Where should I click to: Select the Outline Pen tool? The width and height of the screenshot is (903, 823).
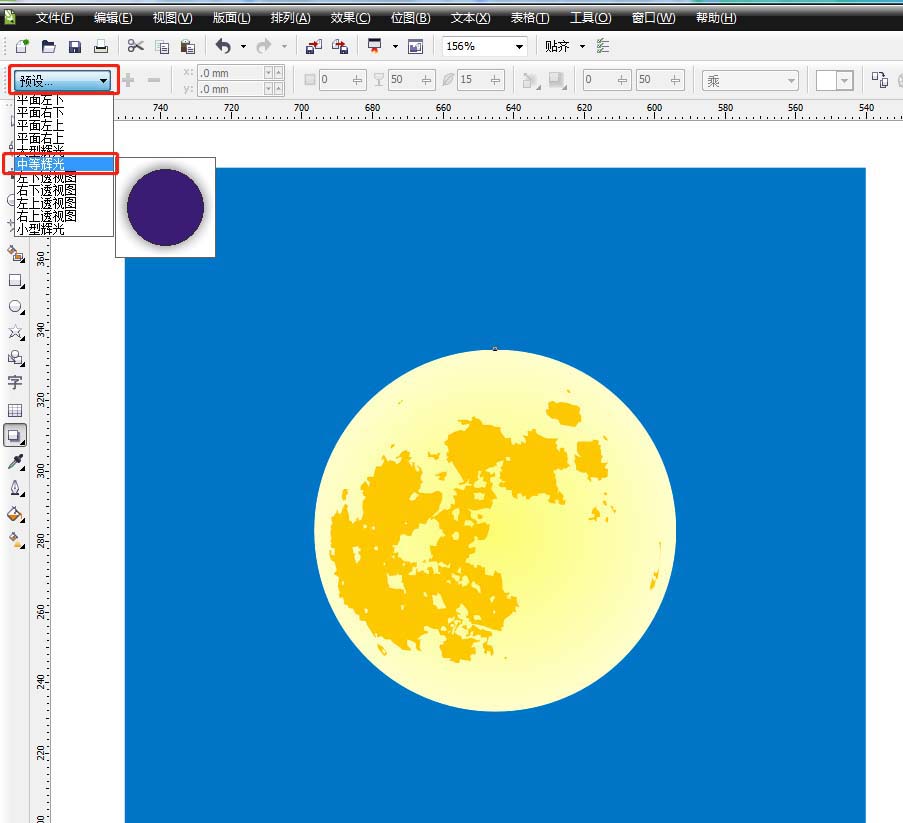15,488
